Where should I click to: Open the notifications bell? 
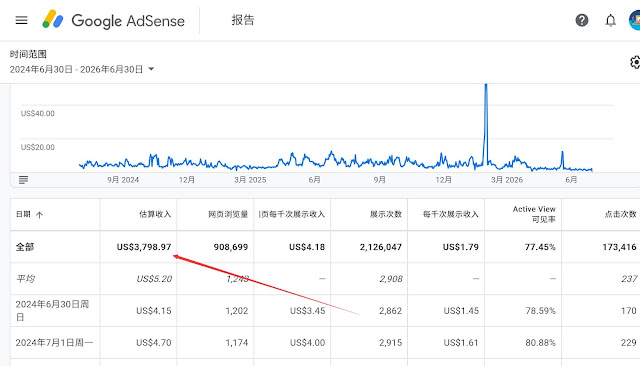pyautogui.click(x=610, y=20)
